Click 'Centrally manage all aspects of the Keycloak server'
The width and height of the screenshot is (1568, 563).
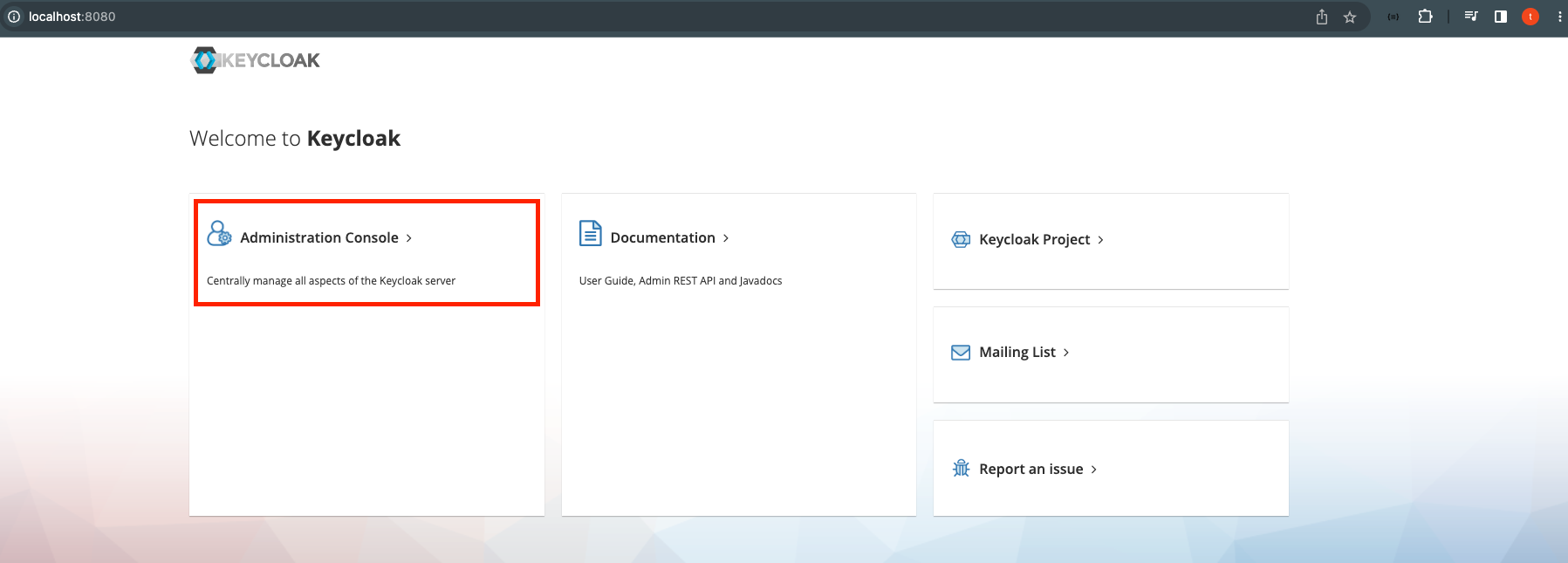(x=331, y=281)
